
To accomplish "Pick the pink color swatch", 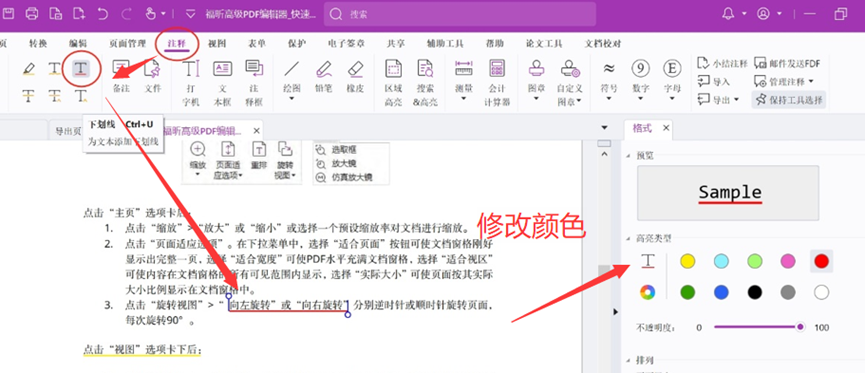I will coord(788,260).
